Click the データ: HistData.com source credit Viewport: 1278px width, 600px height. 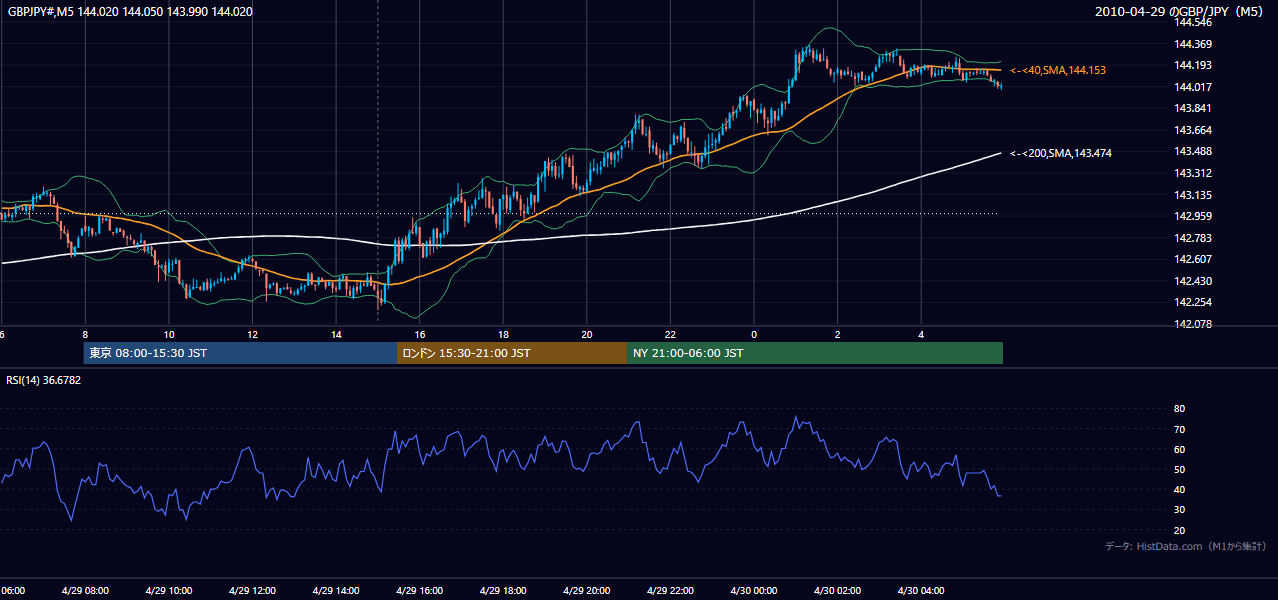point(1186,546)
